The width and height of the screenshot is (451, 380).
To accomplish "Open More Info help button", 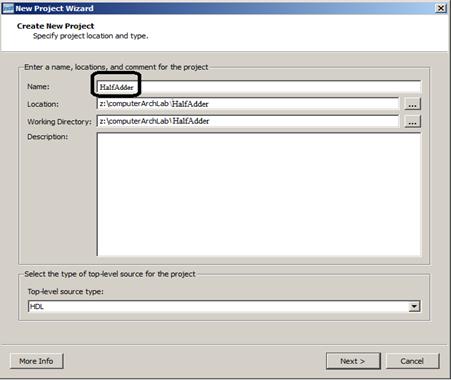I will click(36, 361).
